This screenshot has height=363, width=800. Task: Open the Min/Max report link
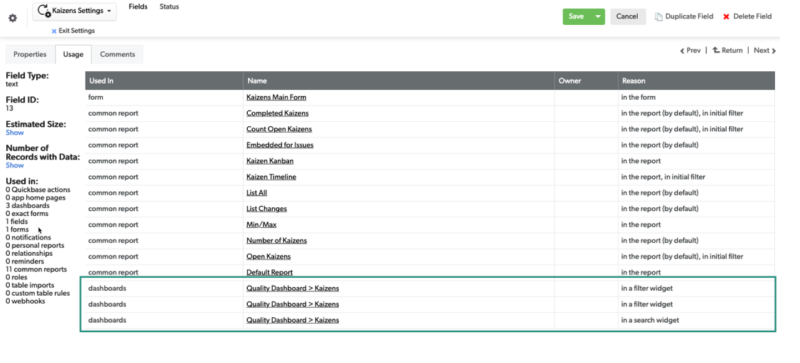point(261,224)
